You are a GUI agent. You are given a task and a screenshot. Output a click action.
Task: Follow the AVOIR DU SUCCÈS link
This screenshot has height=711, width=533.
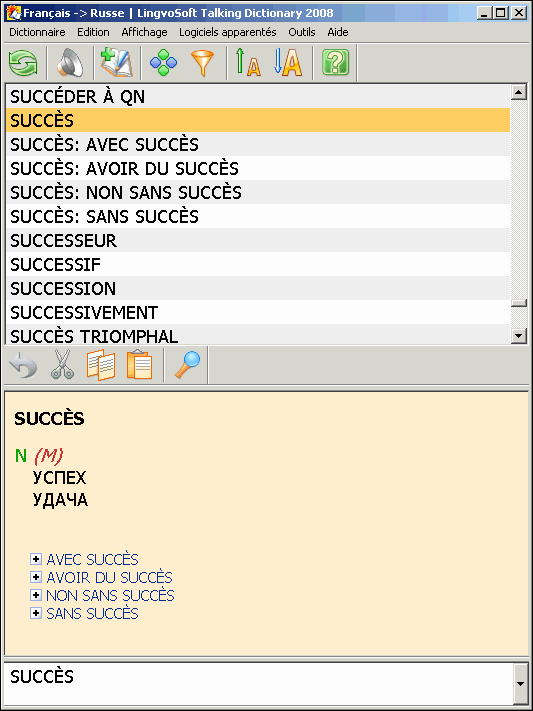click(x=109, y=577)
